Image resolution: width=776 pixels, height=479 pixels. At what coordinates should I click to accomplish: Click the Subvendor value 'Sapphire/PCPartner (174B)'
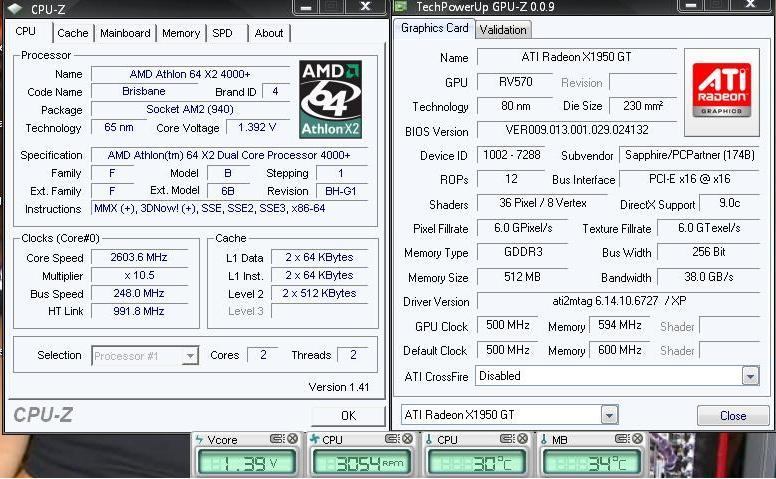[x=689, y=155]
